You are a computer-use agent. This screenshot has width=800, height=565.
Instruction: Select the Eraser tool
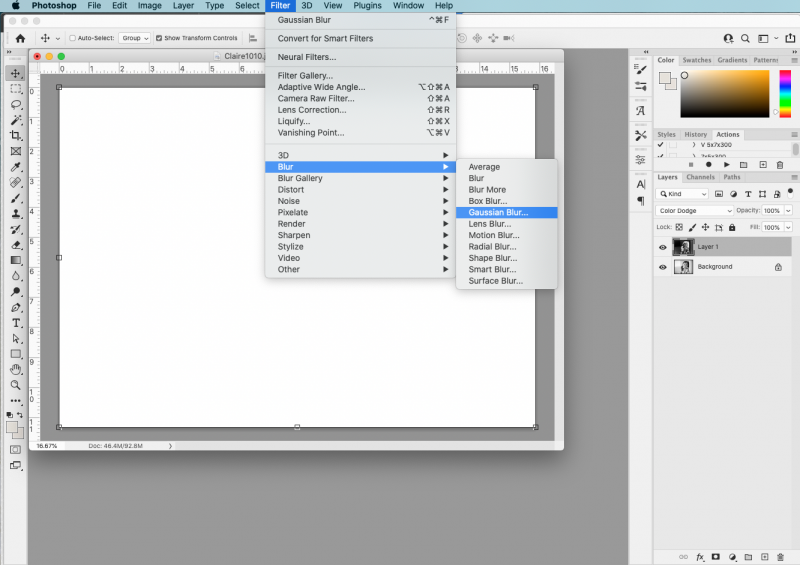(15, 245)
